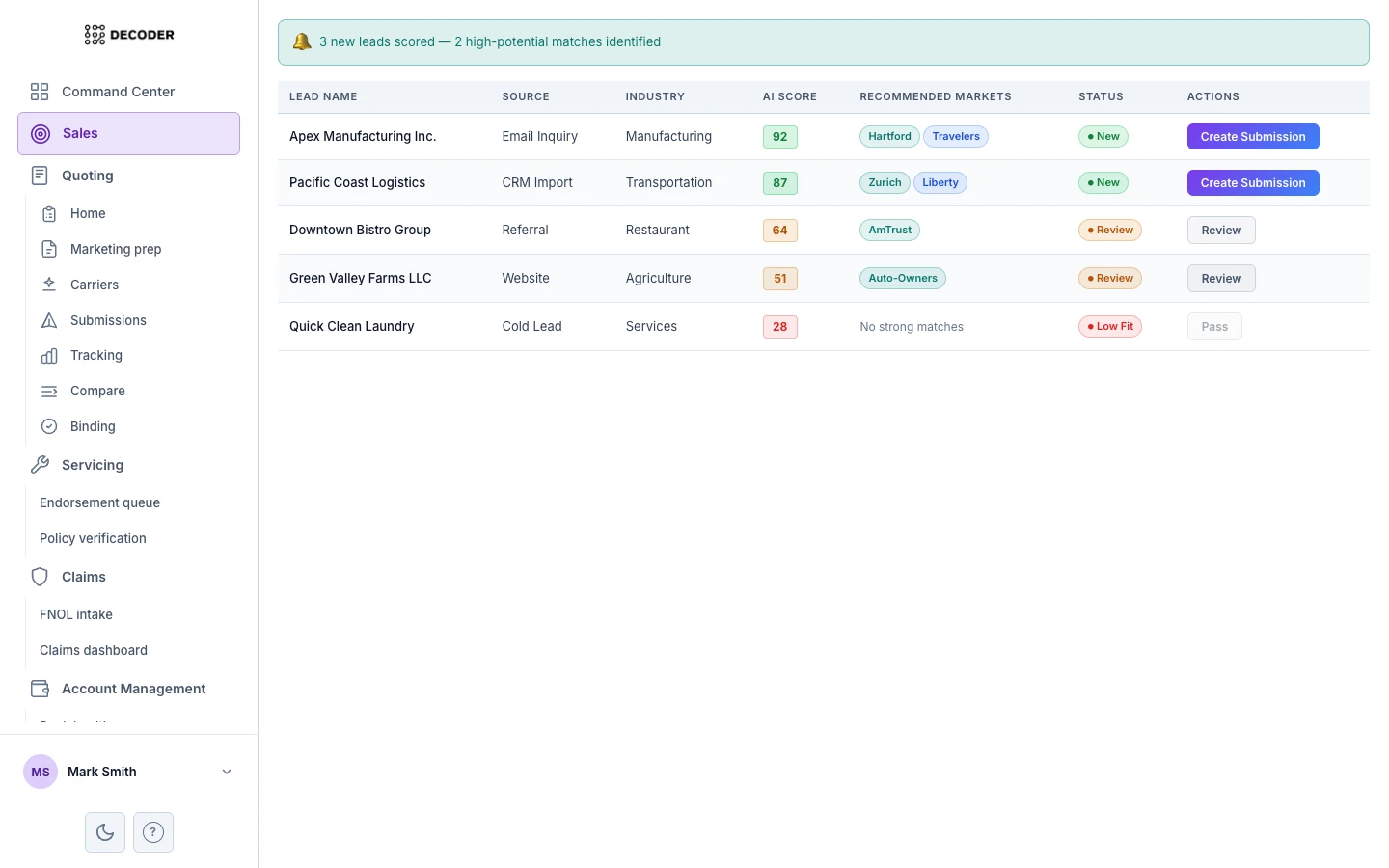Screen dimensions: 1389x868
Task: Click the Claims shield icon
Action: (40, 576)
